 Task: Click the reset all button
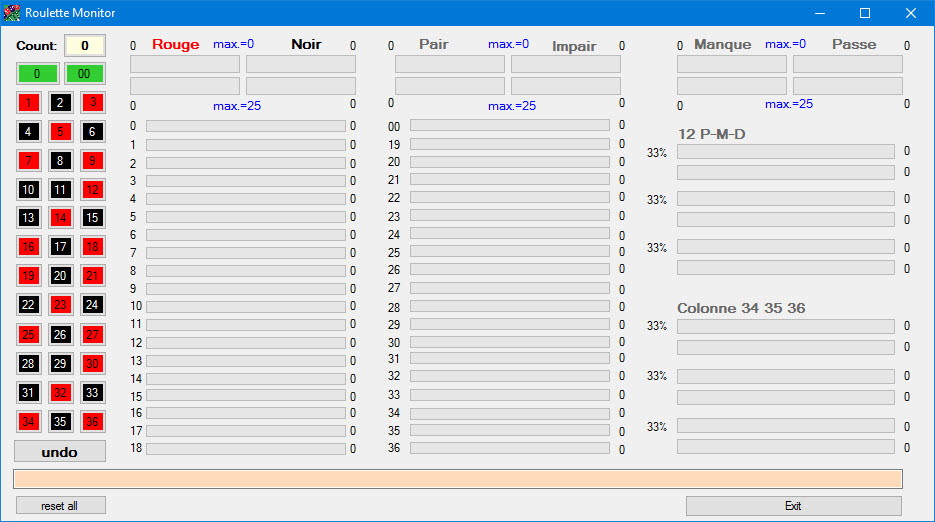60,506
